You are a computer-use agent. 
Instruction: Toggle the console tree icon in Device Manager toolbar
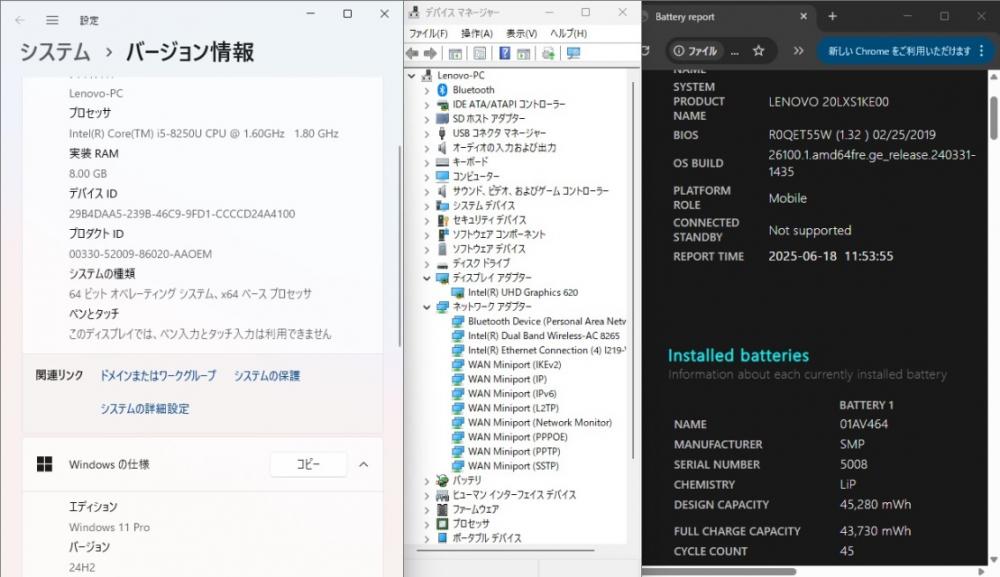tap(455, 54)
